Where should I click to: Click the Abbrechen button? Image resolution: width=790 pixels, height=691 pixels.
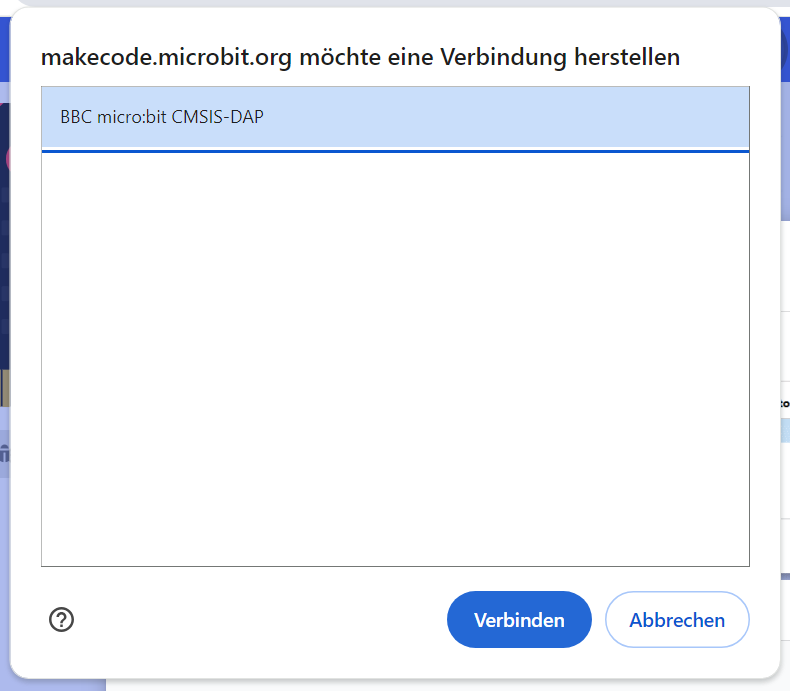pos(677,620)
